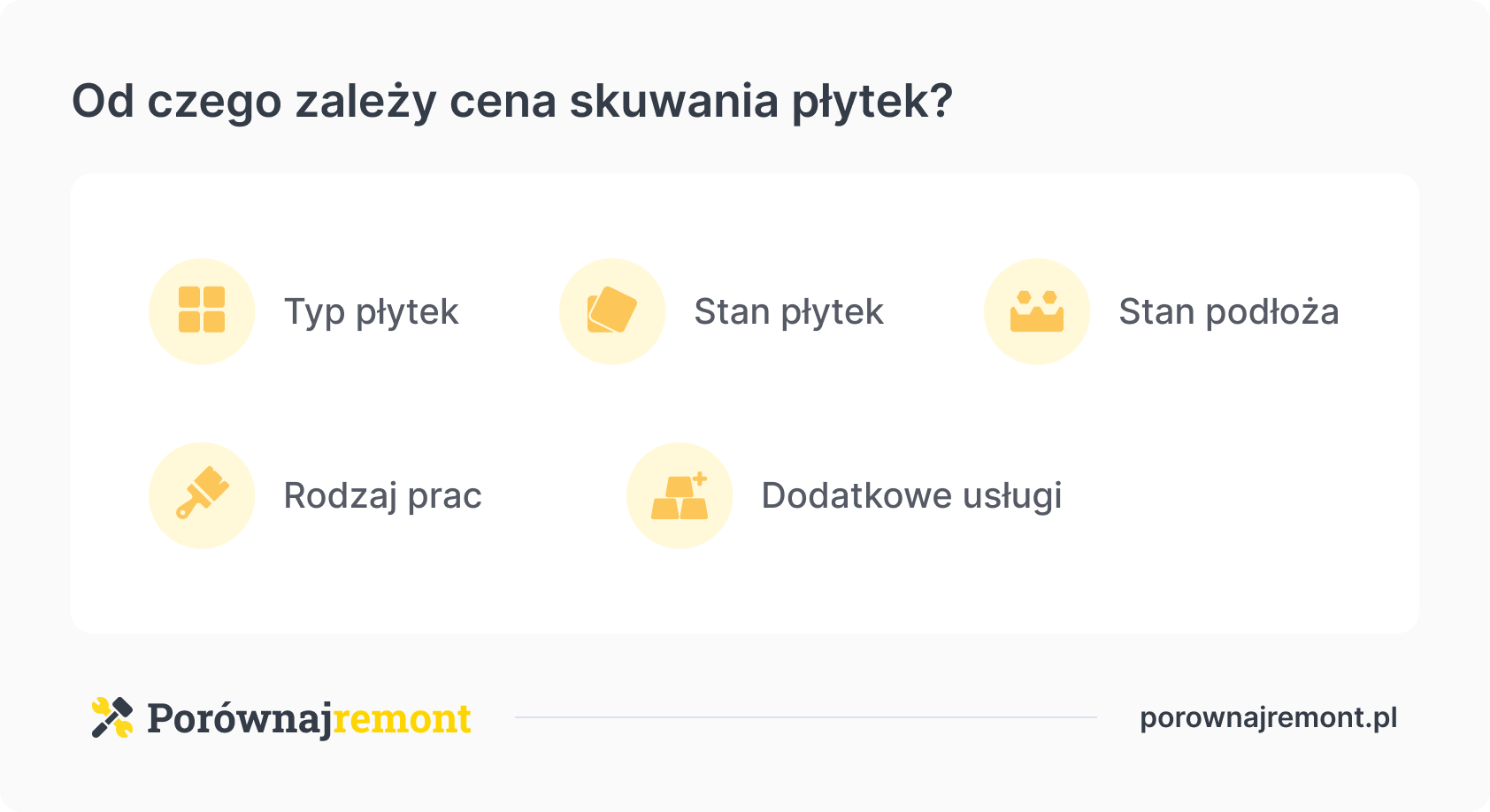
Task: Click the thin horizontal divider line in the footer
Action: 805,717
